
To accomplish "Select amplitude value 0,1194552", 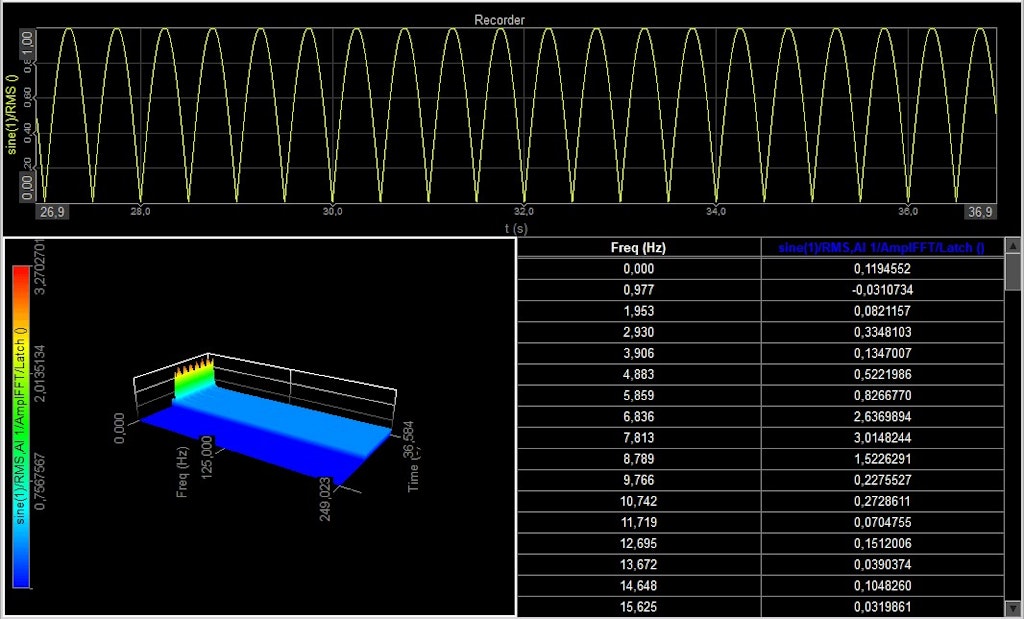I will point(882,268).
